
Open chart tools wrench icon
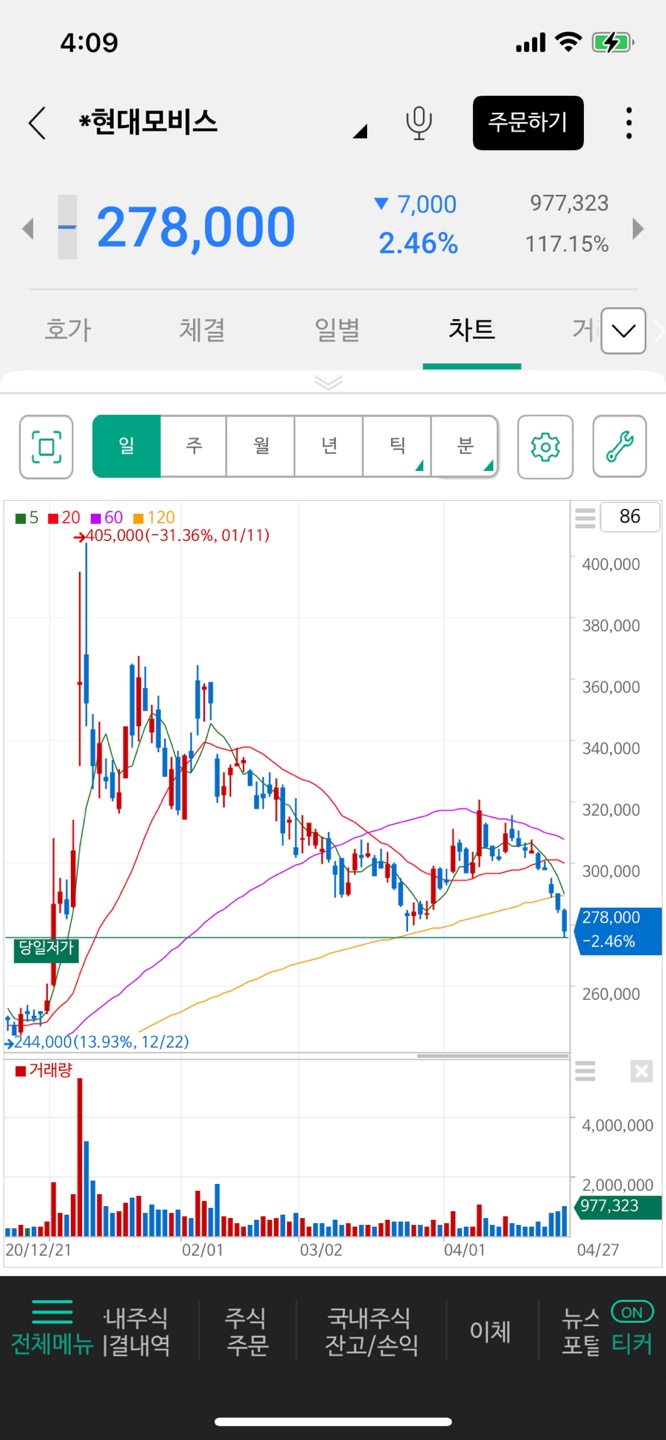tap(620, 446)
